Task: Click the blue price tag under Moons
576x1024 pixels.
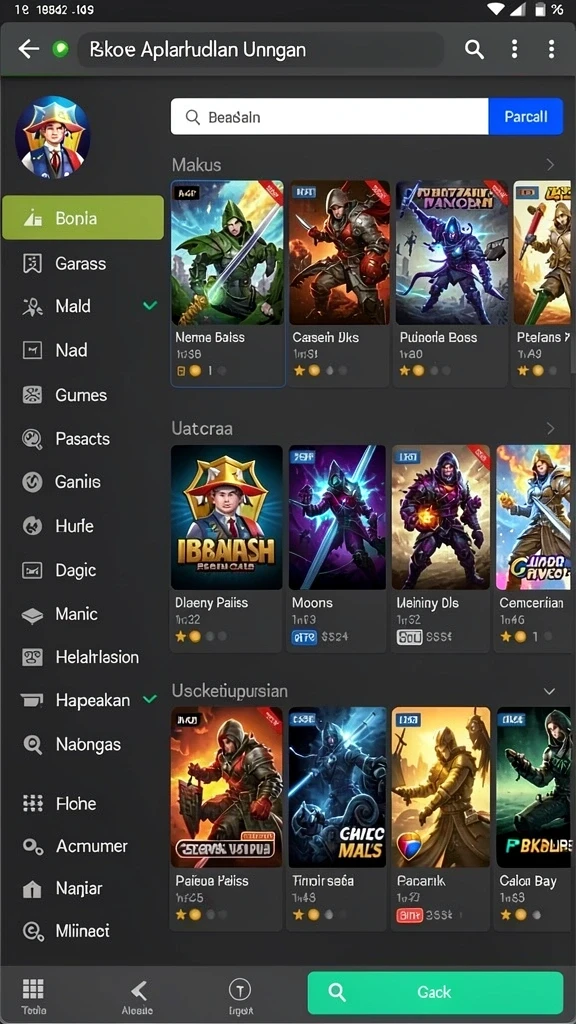Action: point(304,637)
